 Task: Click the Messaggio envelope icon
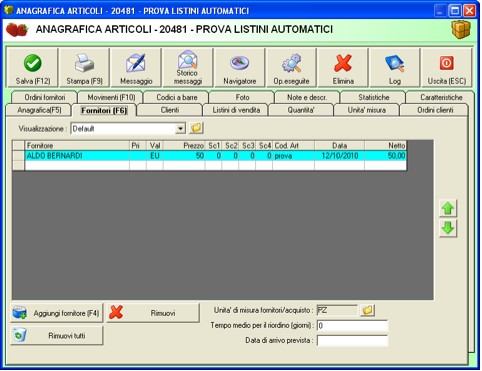(x=136, y=63)
